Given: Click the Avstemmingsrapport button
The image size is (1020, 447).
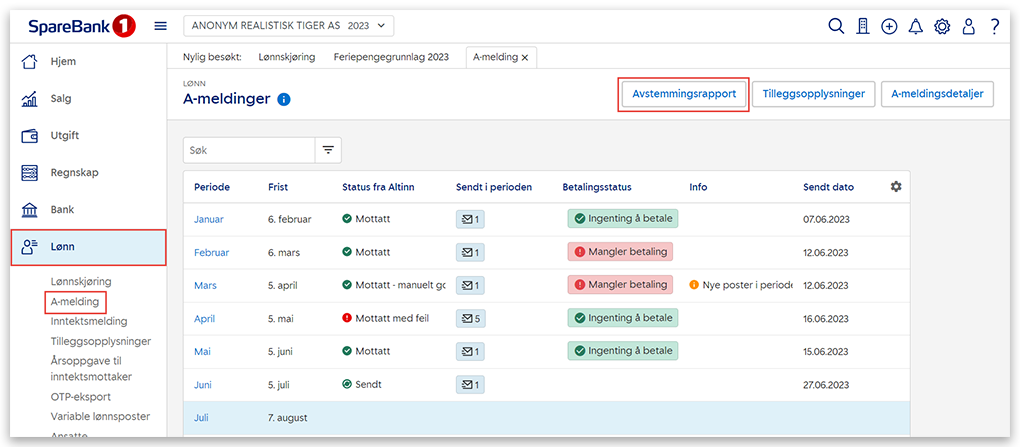Looking at the screenshot, I should click(x=683, y=94).
